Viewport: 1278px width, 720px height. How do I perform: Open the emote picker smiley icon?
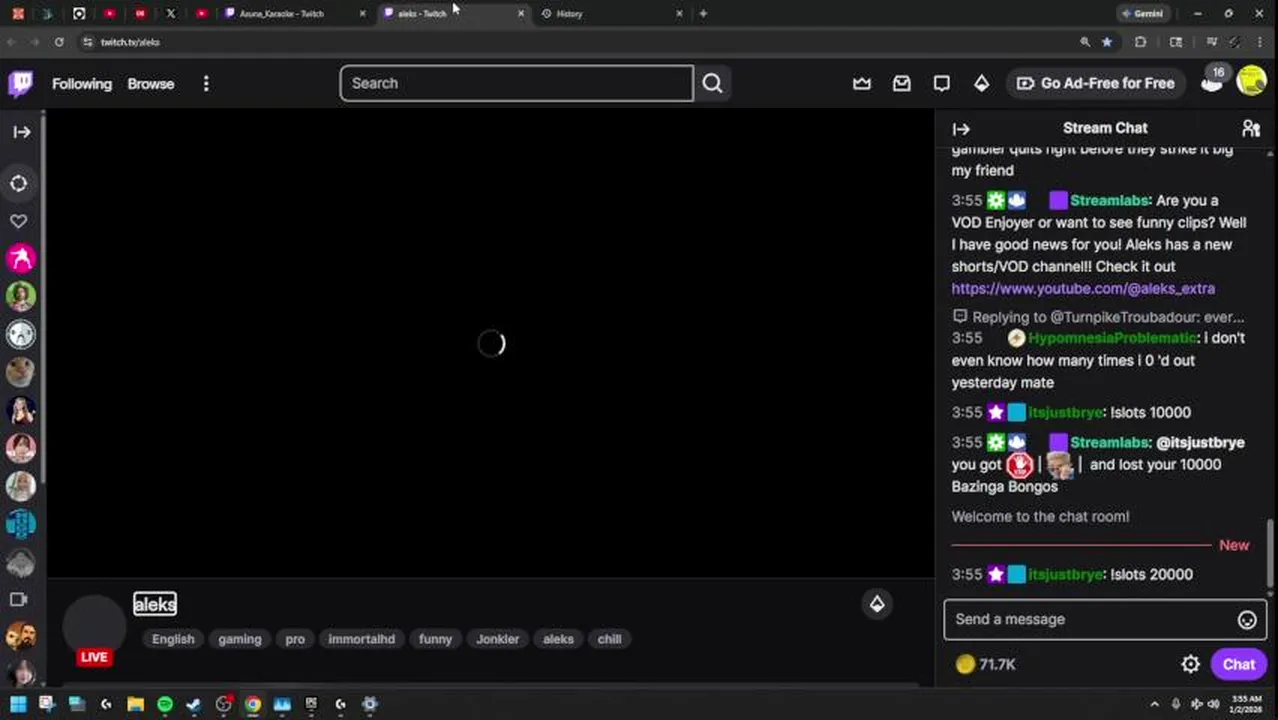(1247, 620)
